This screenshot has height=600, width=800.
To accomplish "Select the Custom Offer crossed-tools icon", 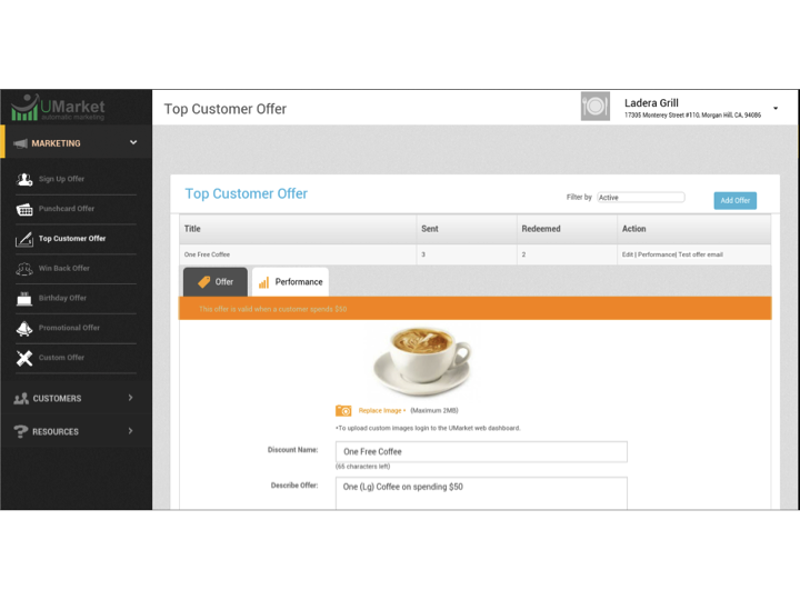I will coord(22,357).
